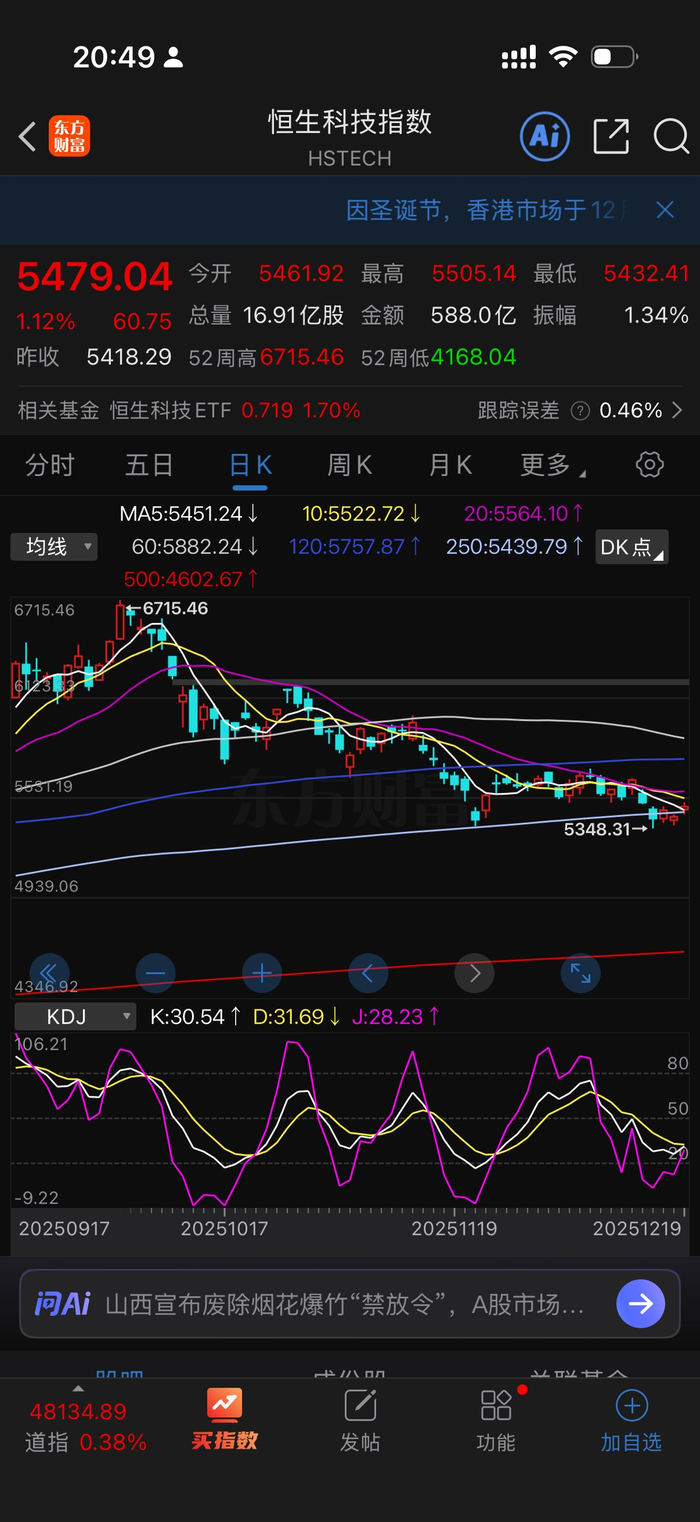Tap the 6715.46 high marker on chart
Screen dimensions: 700x1522
click(168, 608)
